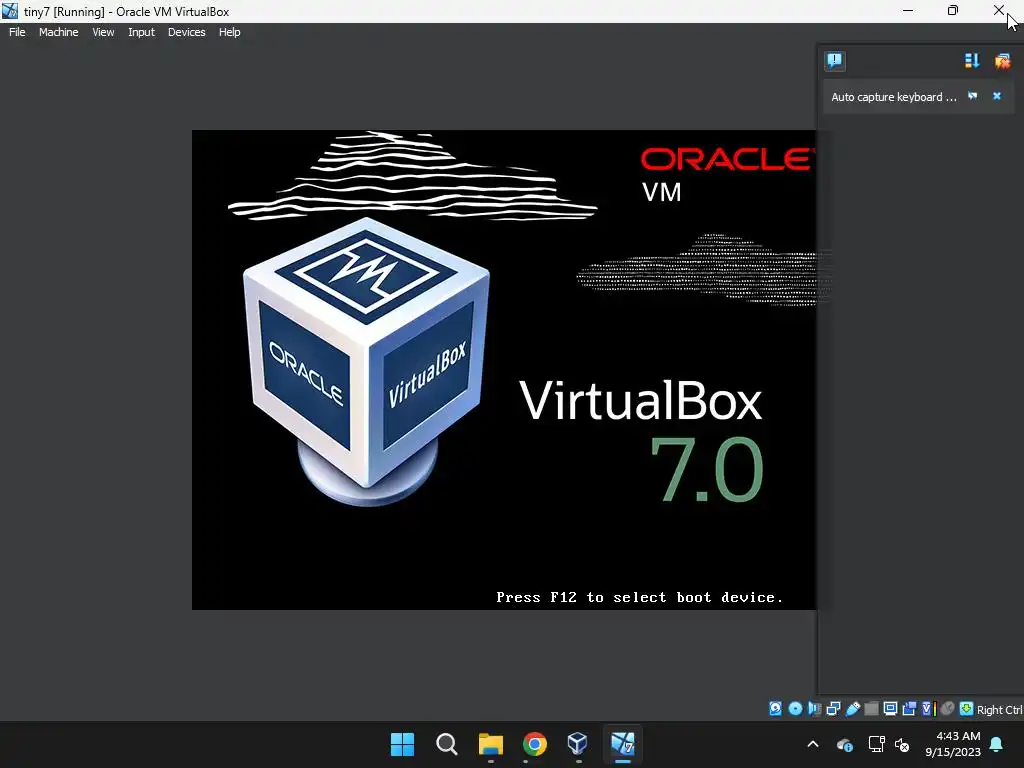Click the VirtualBox title bar app icon
The image size is (1024, 768).
10,11
